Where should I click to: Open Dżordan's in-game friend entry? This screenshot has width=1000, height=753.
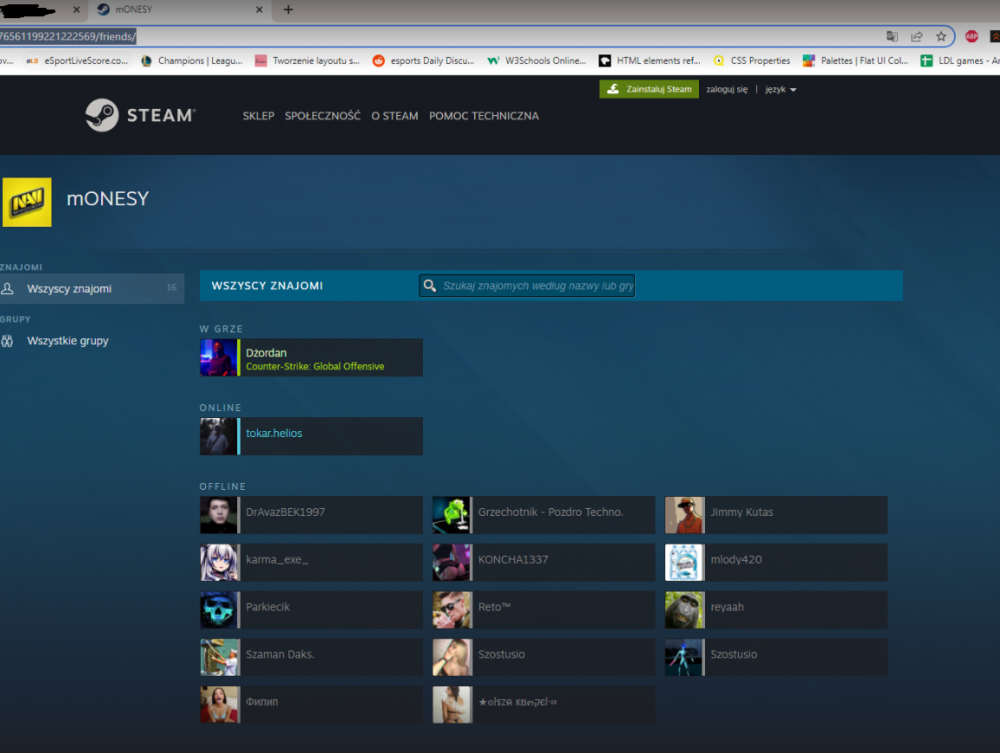point(311,358)
